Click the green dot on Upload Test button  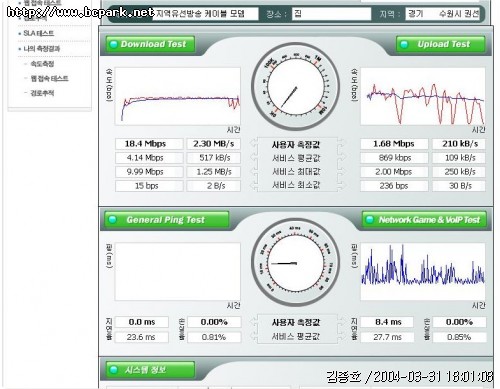(x=404, y=44)
